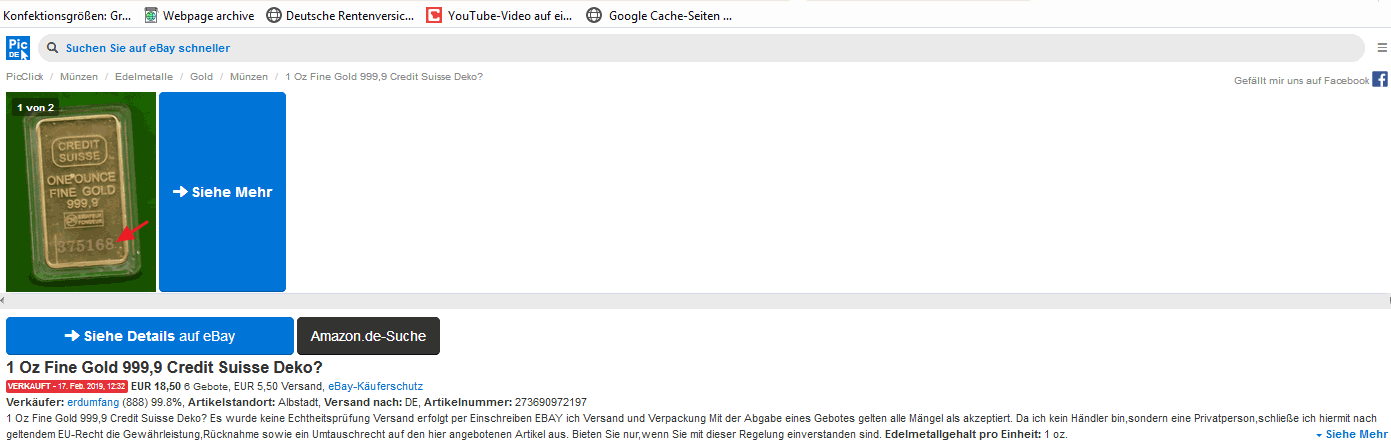Screen dimensions: 1391x445
Task: Click the blue Siehe Mehr tile
Action: tap(222, 192)
